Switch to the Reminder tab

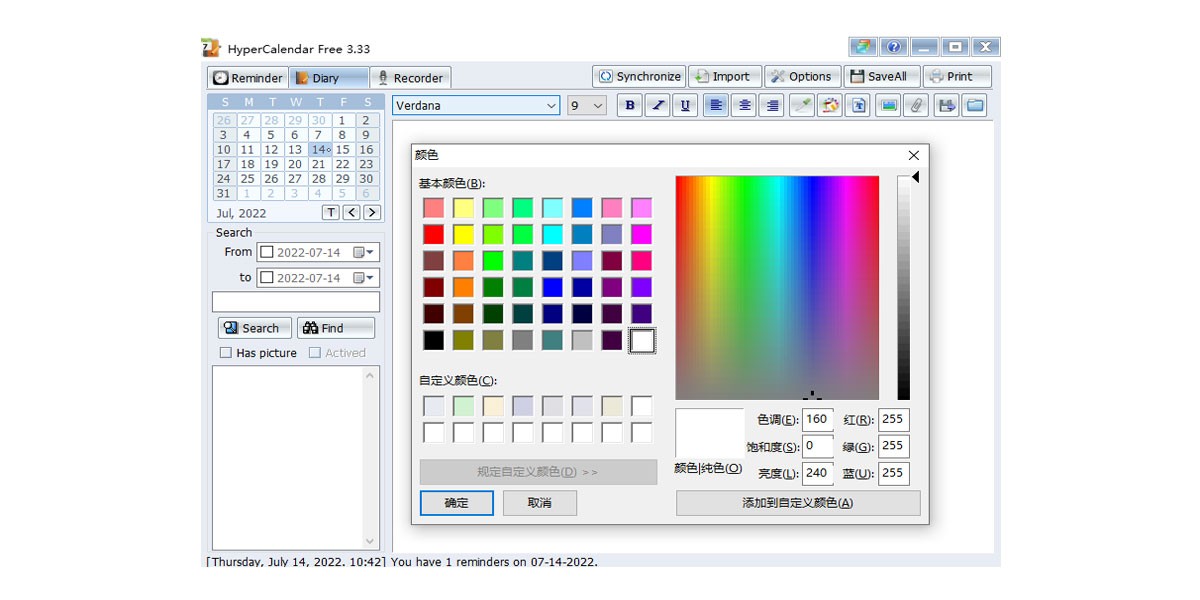click(248, 78)
